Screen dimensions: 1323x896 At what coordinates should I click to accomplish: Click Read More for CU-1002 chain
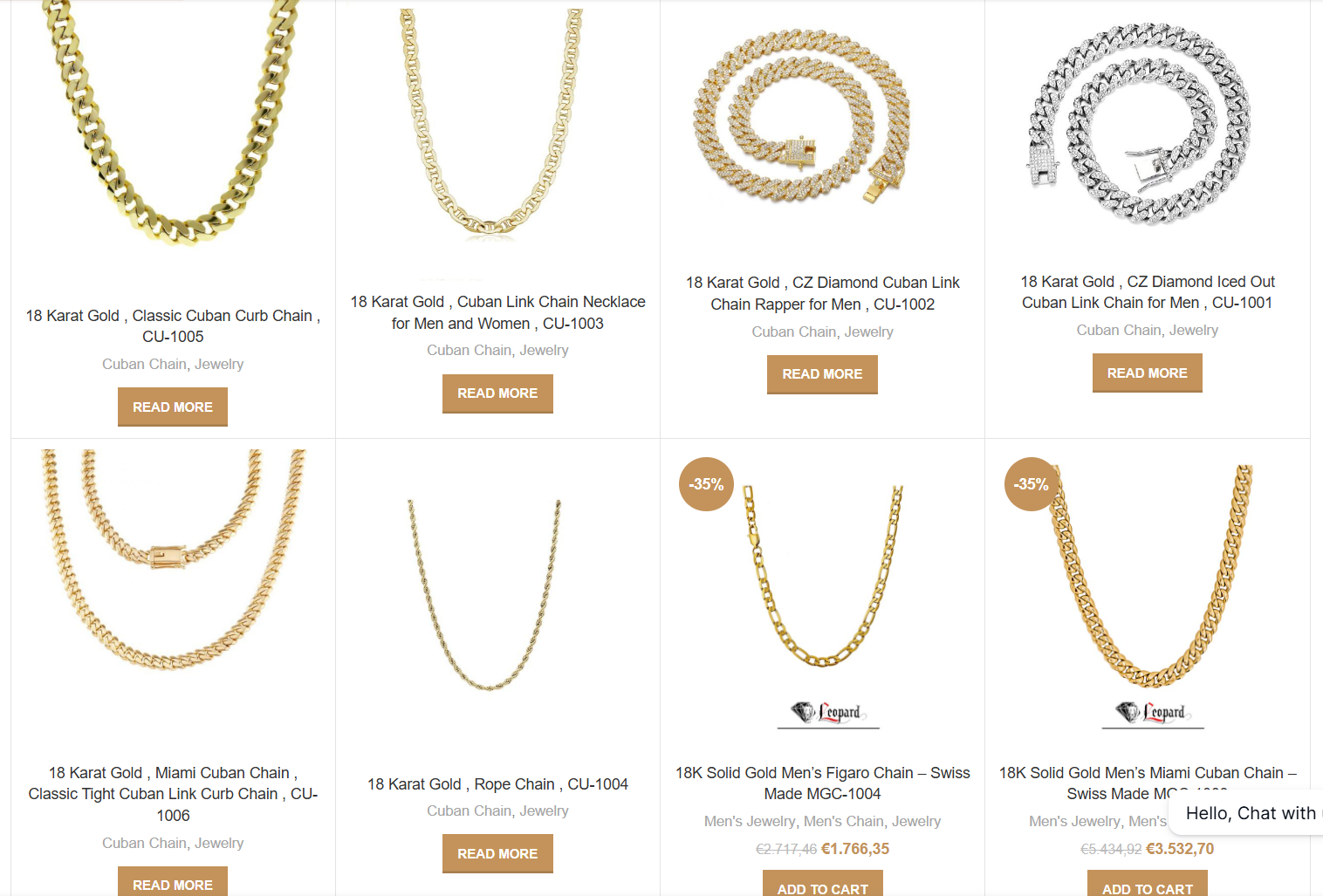coord(822,374)
